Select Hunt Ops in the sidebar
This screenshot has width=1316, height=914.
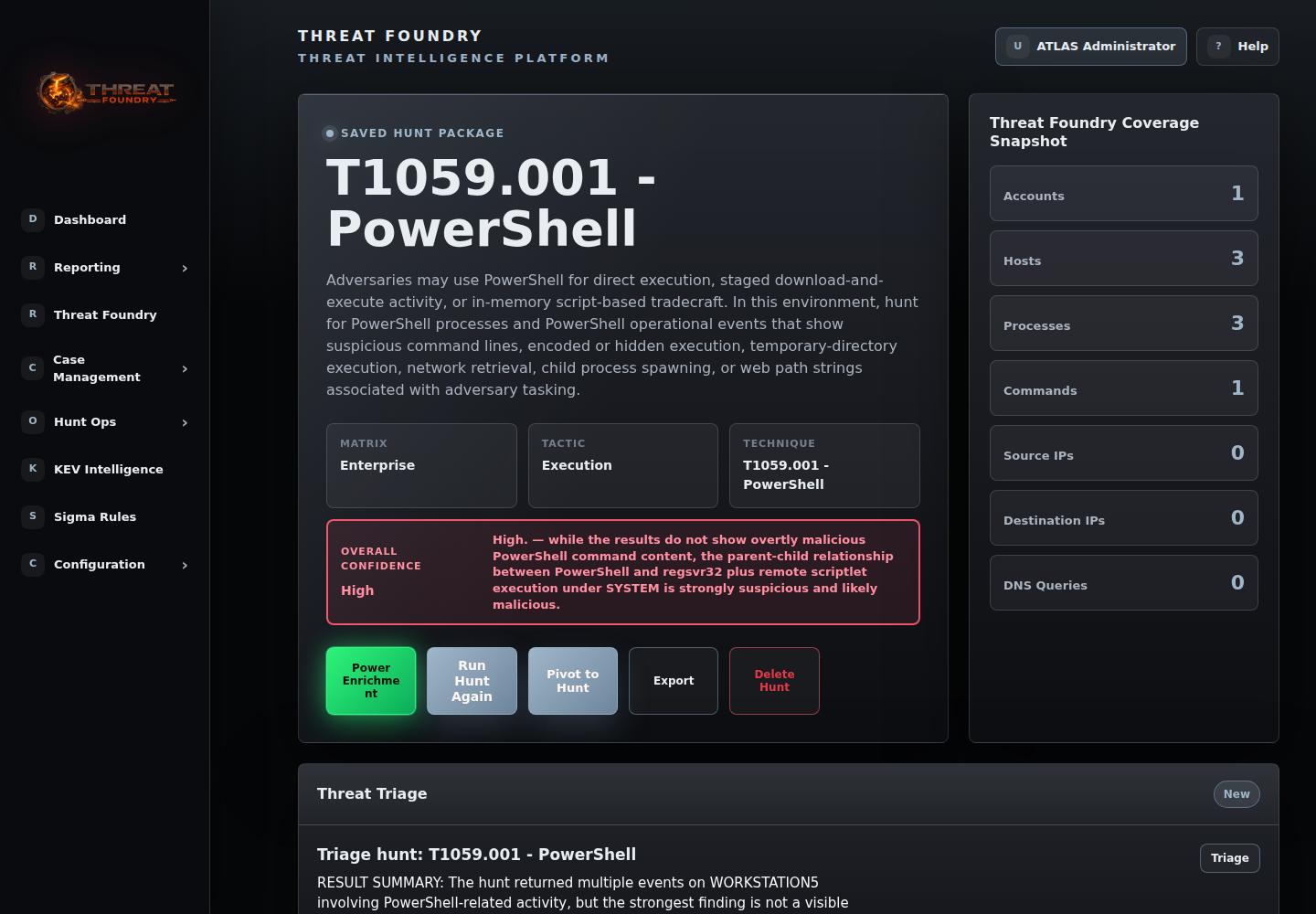tap(105, 421)
